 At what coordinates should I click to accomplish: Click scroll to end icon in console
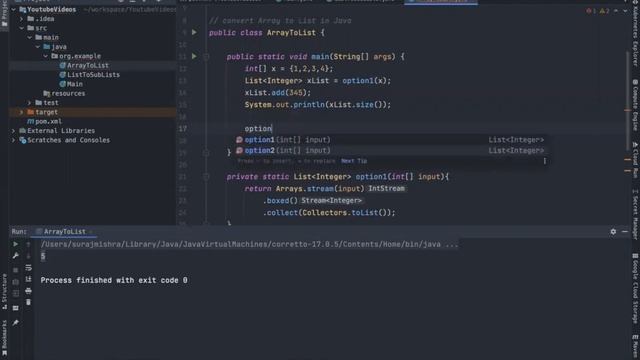pos(28,279)
